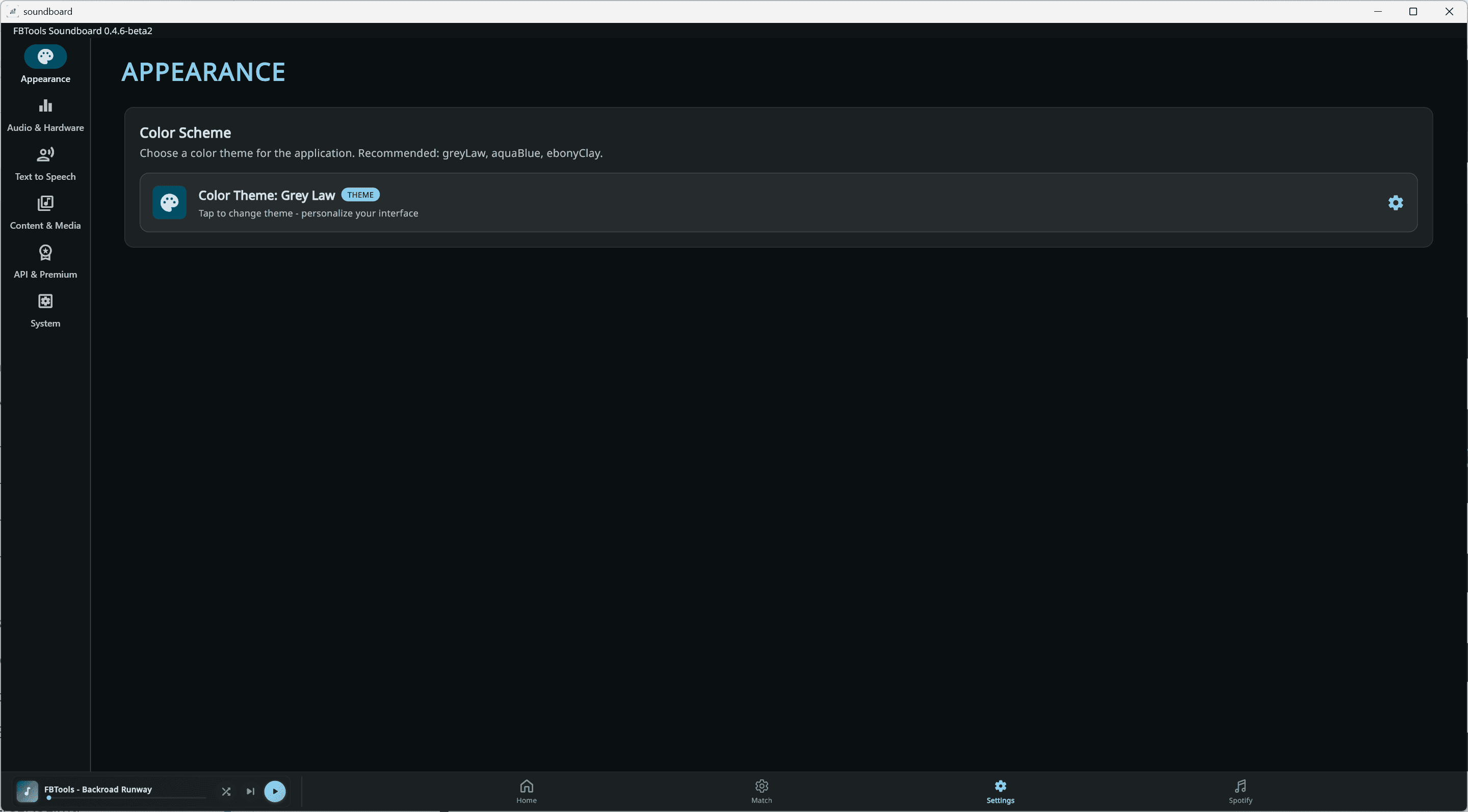Image resolution: width=1468 pixels, height=812 pixels.
Task: Click the FBTools Soundboard version label
Action: point(82,31)
